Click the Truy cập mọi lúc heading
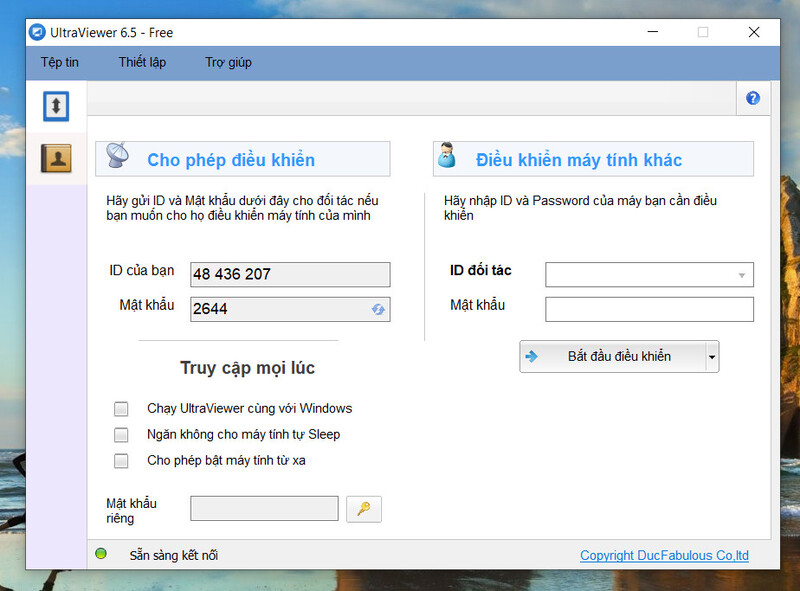Screen dimensions: 800x591 [x=247, y=368]
